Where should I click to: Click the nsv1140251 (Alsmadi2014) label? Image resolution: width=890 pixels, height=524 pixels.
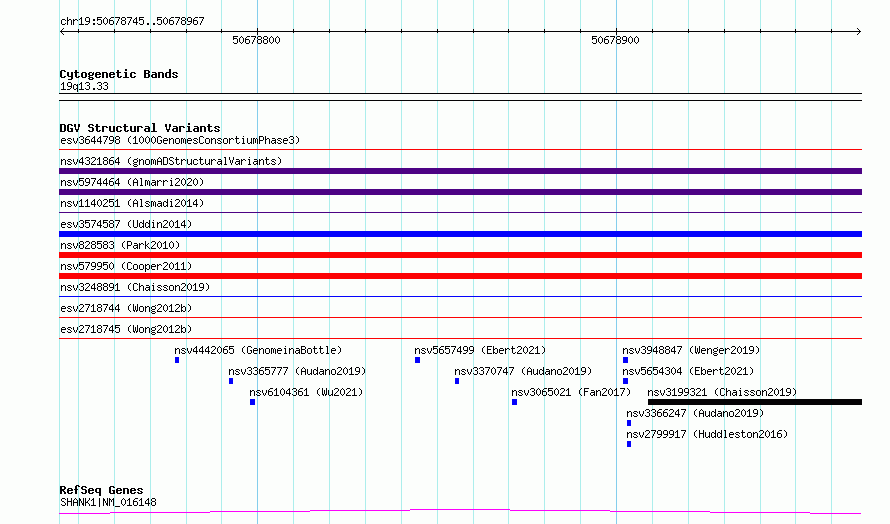pyautogui.click(x=132, y=203)
